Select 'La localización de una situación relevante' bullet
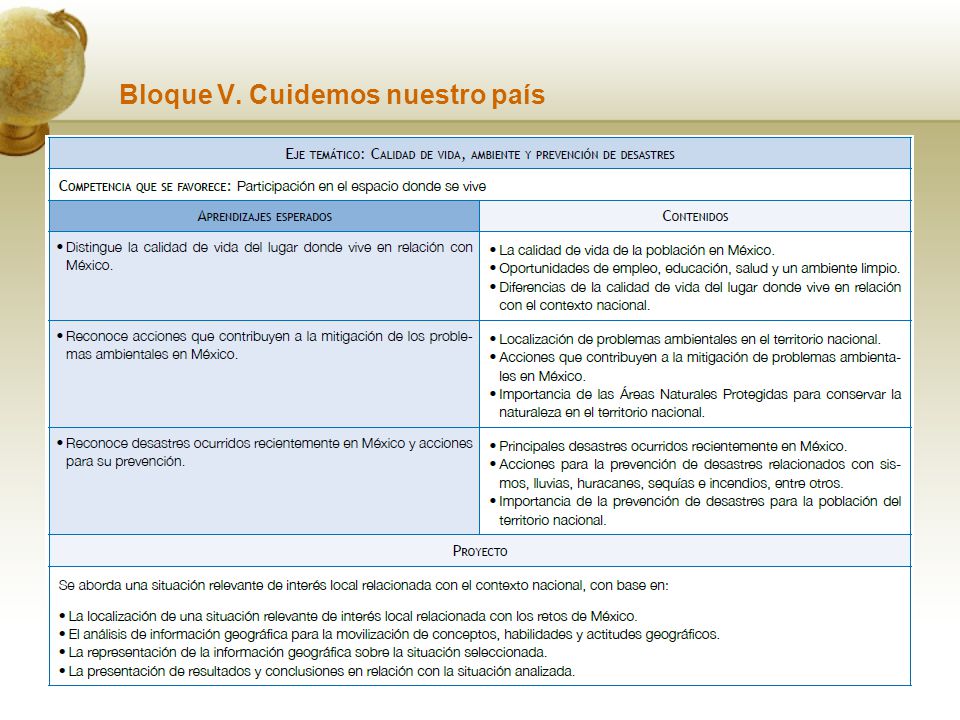This screenshot has height=720, width=960. tap(348, 616)
